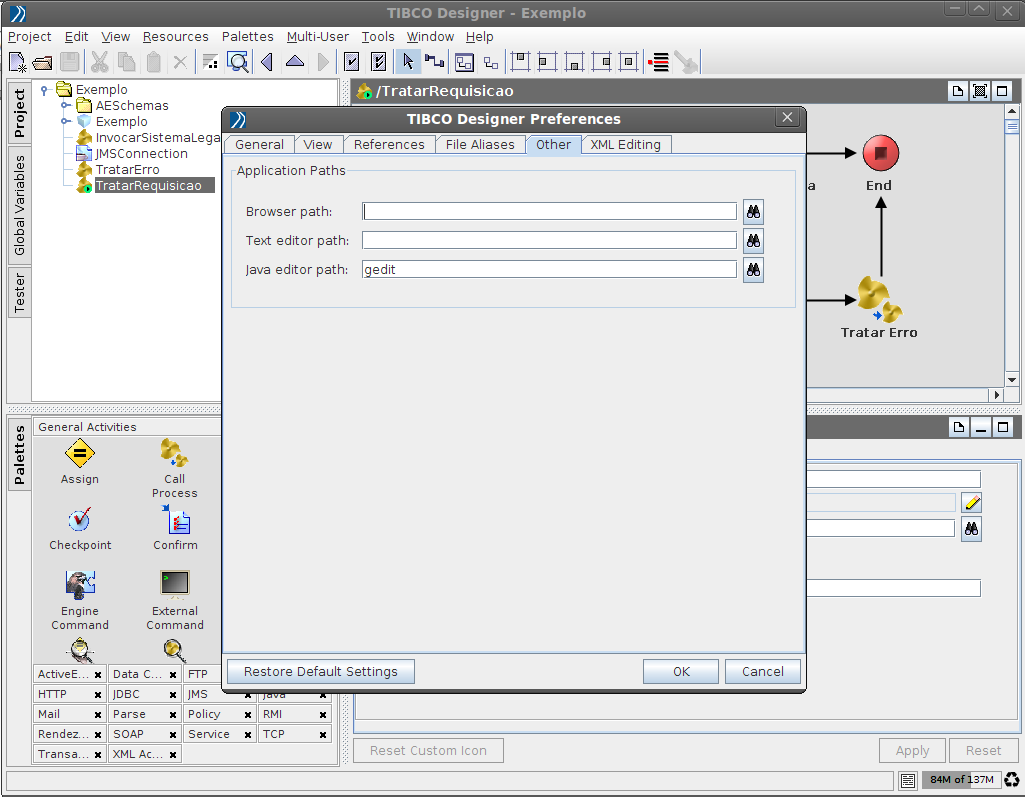Browse for the Java editor path

(753, 269)
